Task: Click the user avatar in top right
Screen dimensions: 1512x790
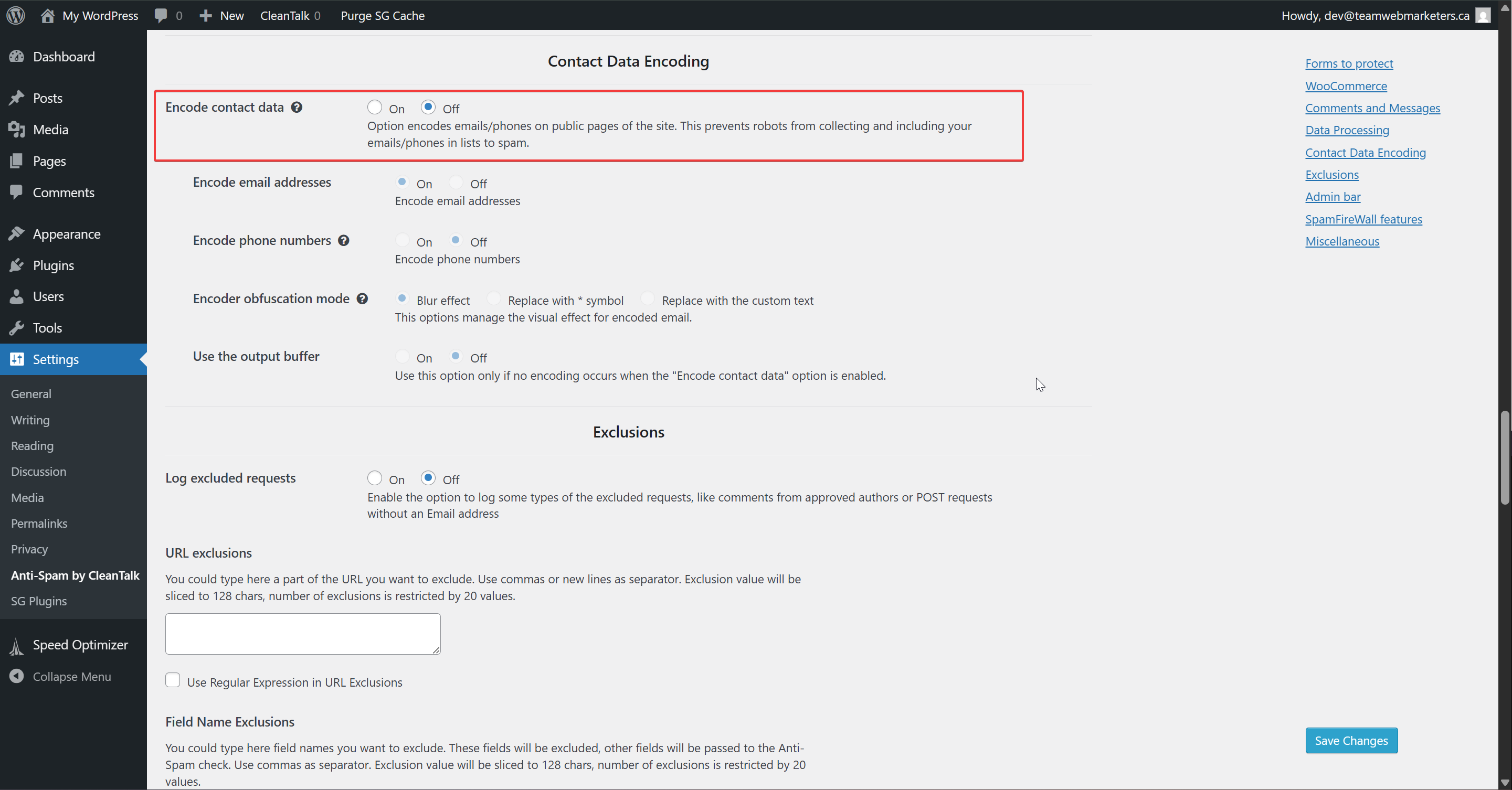Action: click(x=1483, y=15)
